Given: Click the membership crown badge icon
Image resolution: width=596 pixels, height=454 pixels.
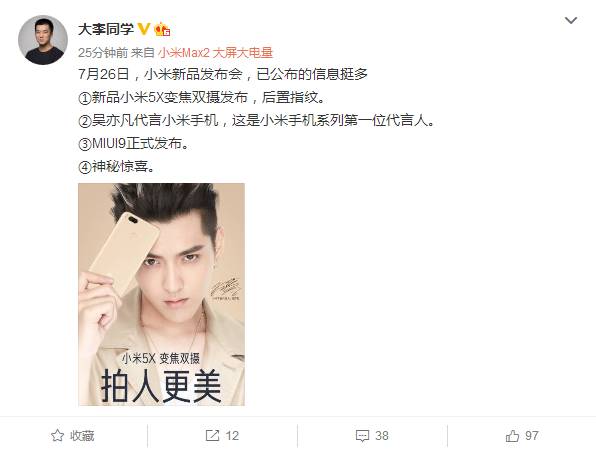Looking at the screenshot, I should coord(162,29).
